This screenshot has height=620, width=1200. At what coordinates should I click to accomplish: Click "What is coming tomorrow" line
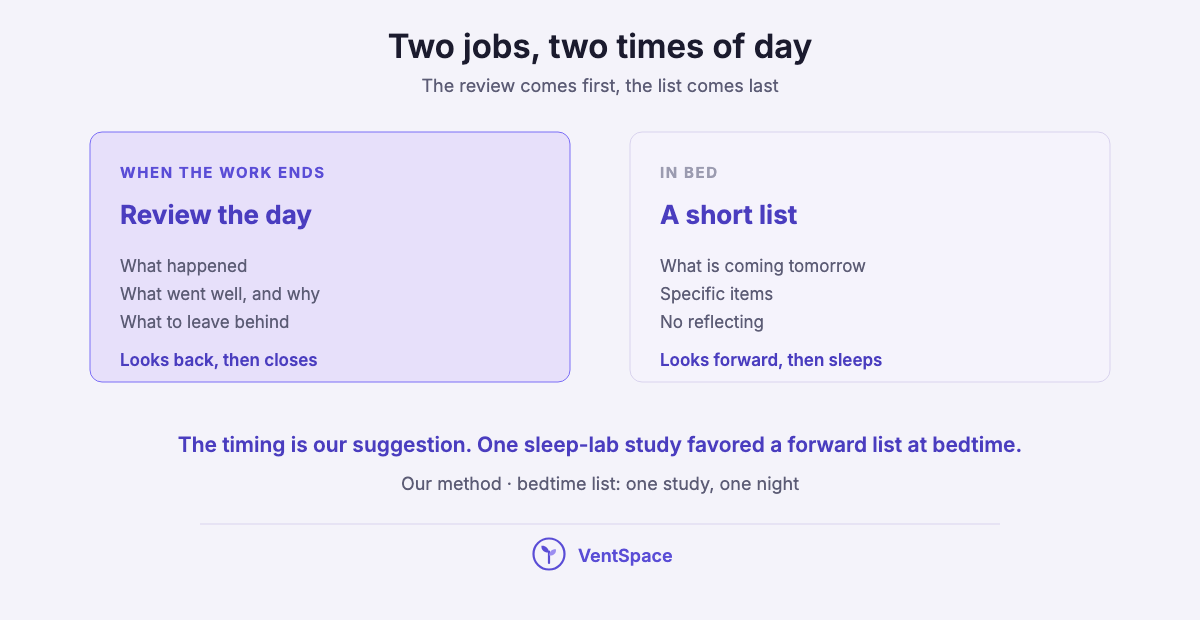[x=763, y=266]
